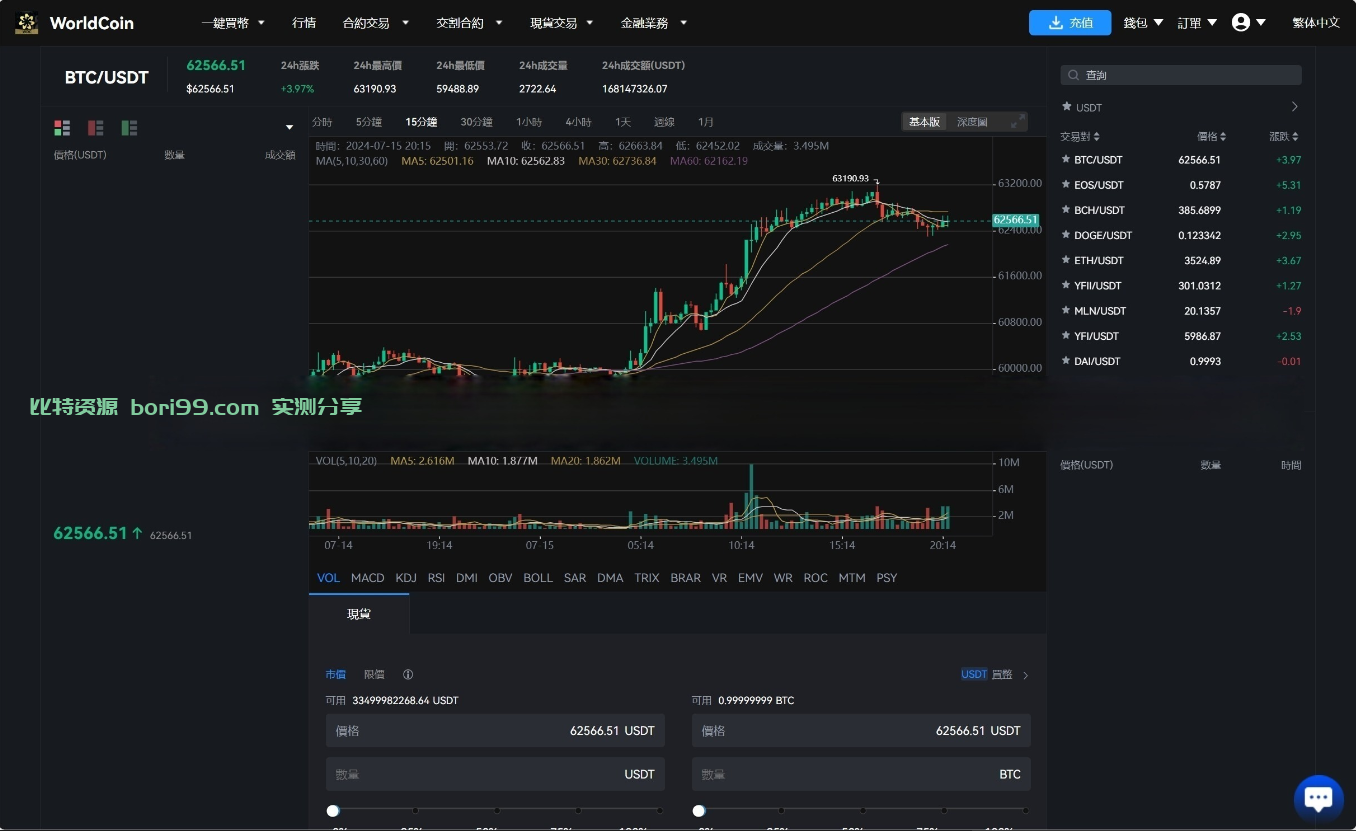The width and height of the screenshot is (1356, 831).
Task: Change language via 繁体中文
Action: point(1316,22)
